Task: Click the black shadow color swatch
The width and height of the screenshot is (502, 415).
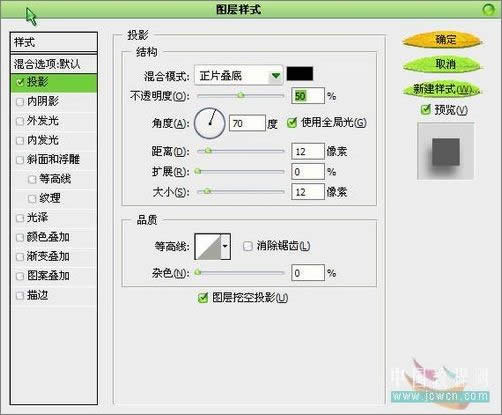Action: point(300,74)
